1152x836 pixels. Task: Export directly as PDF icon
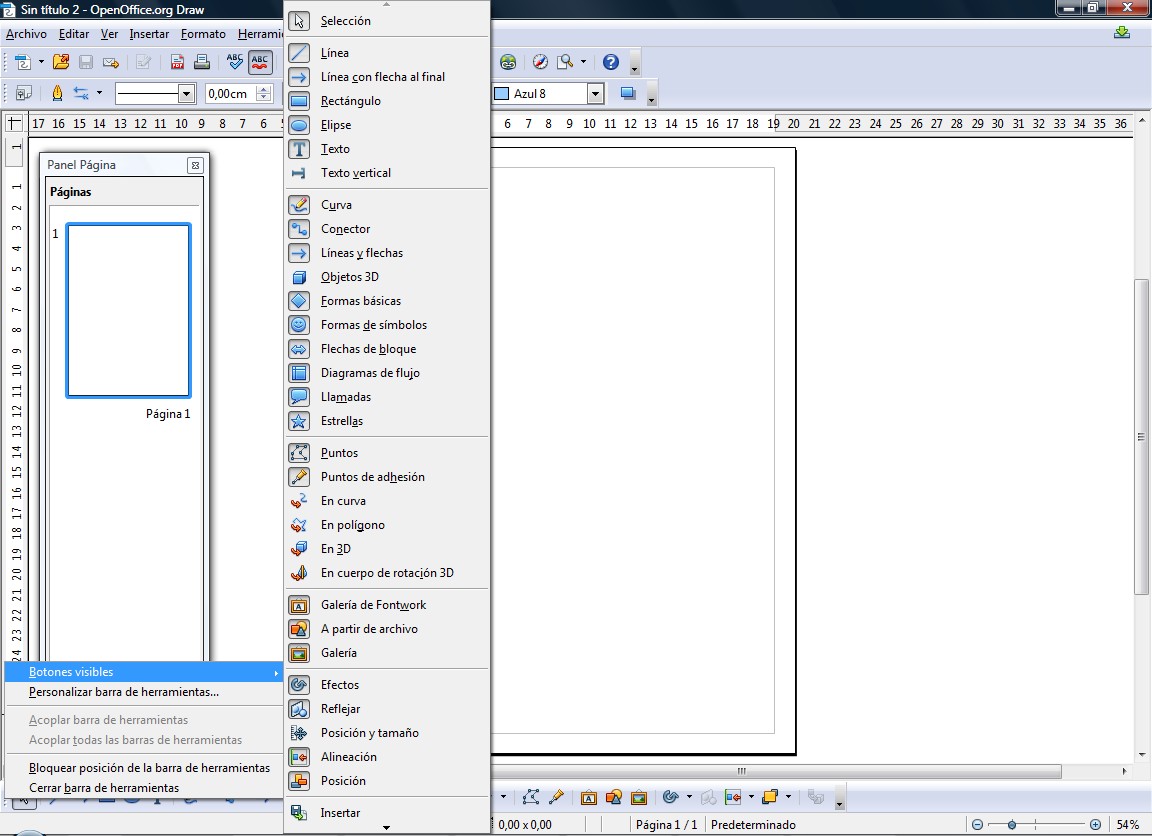pyautogui.click(x=177, y=62)
